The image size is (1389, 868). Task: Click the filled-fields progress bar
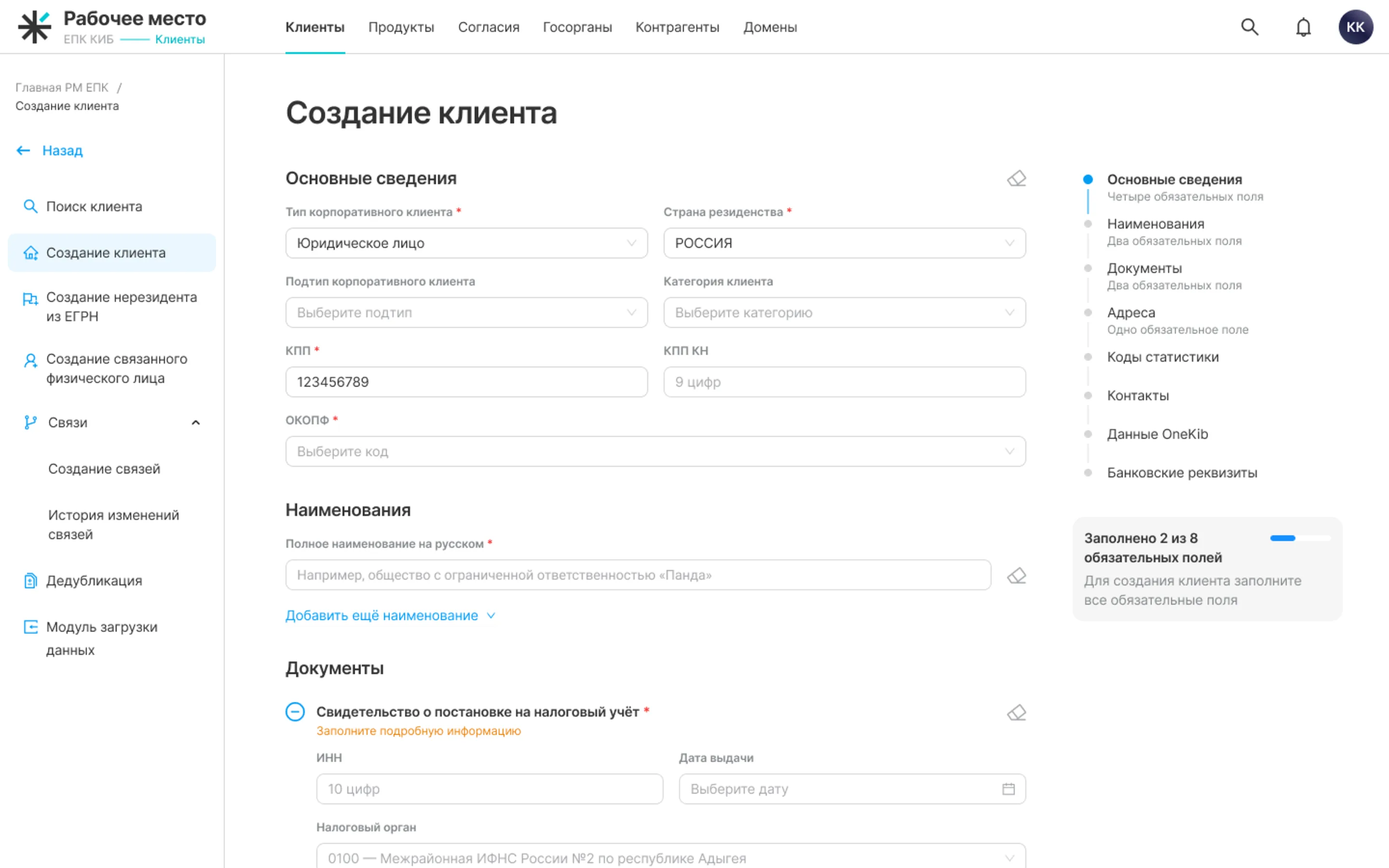click(1300, 538)
